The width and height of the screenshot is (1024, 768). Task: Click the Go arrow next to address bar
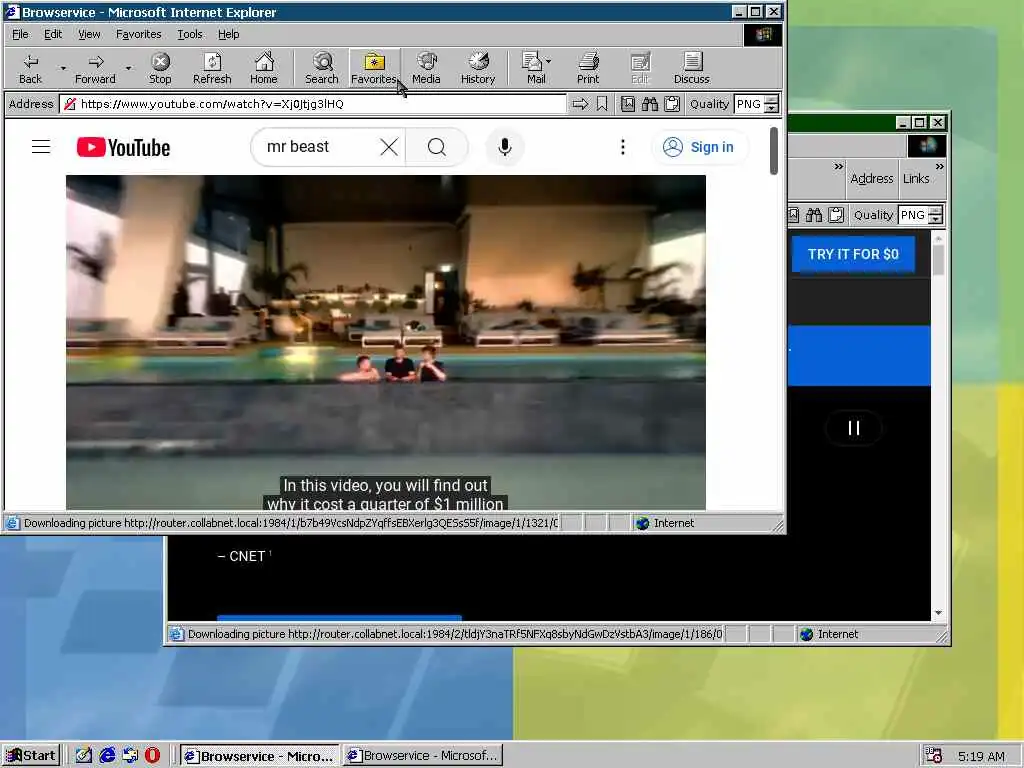(580, 104)
